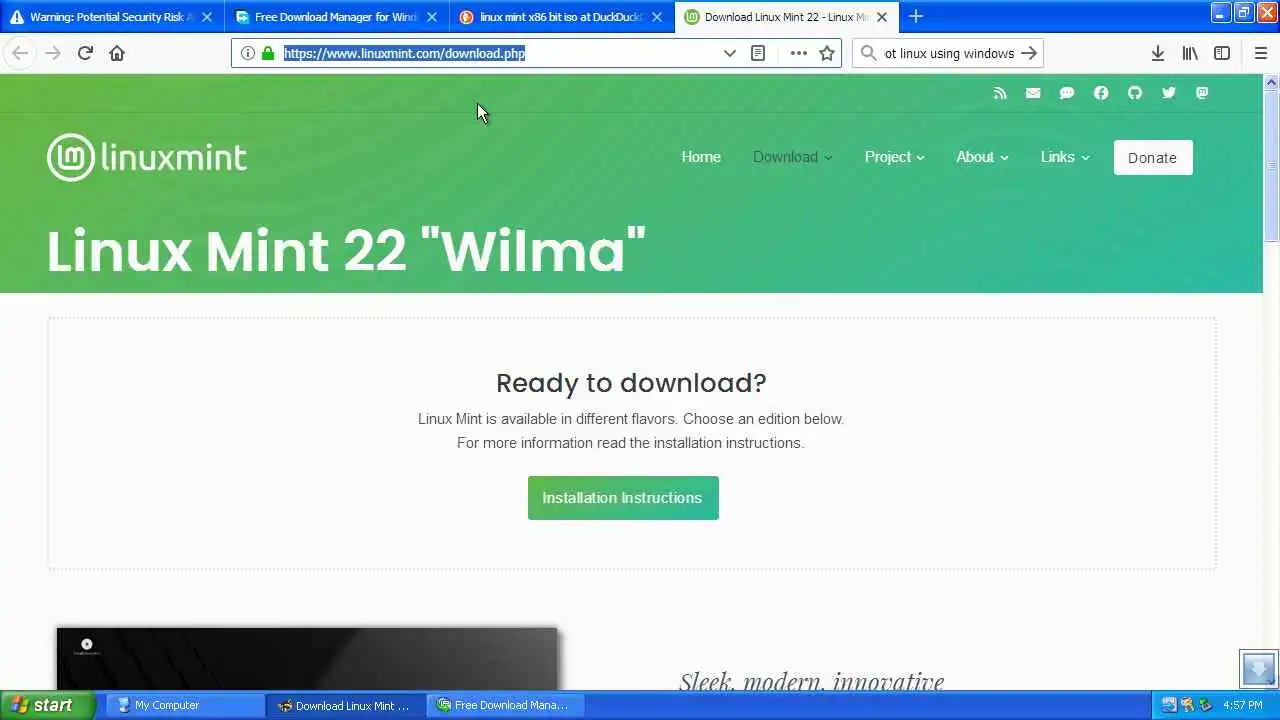Open a new tab with plus
This screenshot has height=720, width=1280.
[916, 16]
